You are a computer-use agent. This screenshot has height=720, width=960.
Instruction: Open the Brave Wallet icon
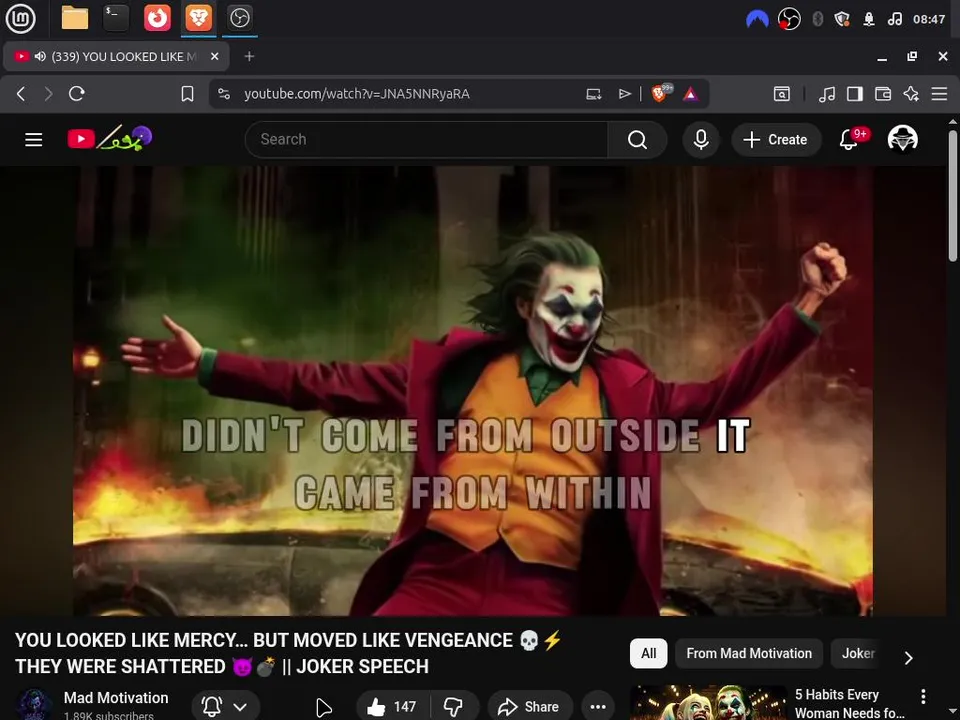coord(883,94)
